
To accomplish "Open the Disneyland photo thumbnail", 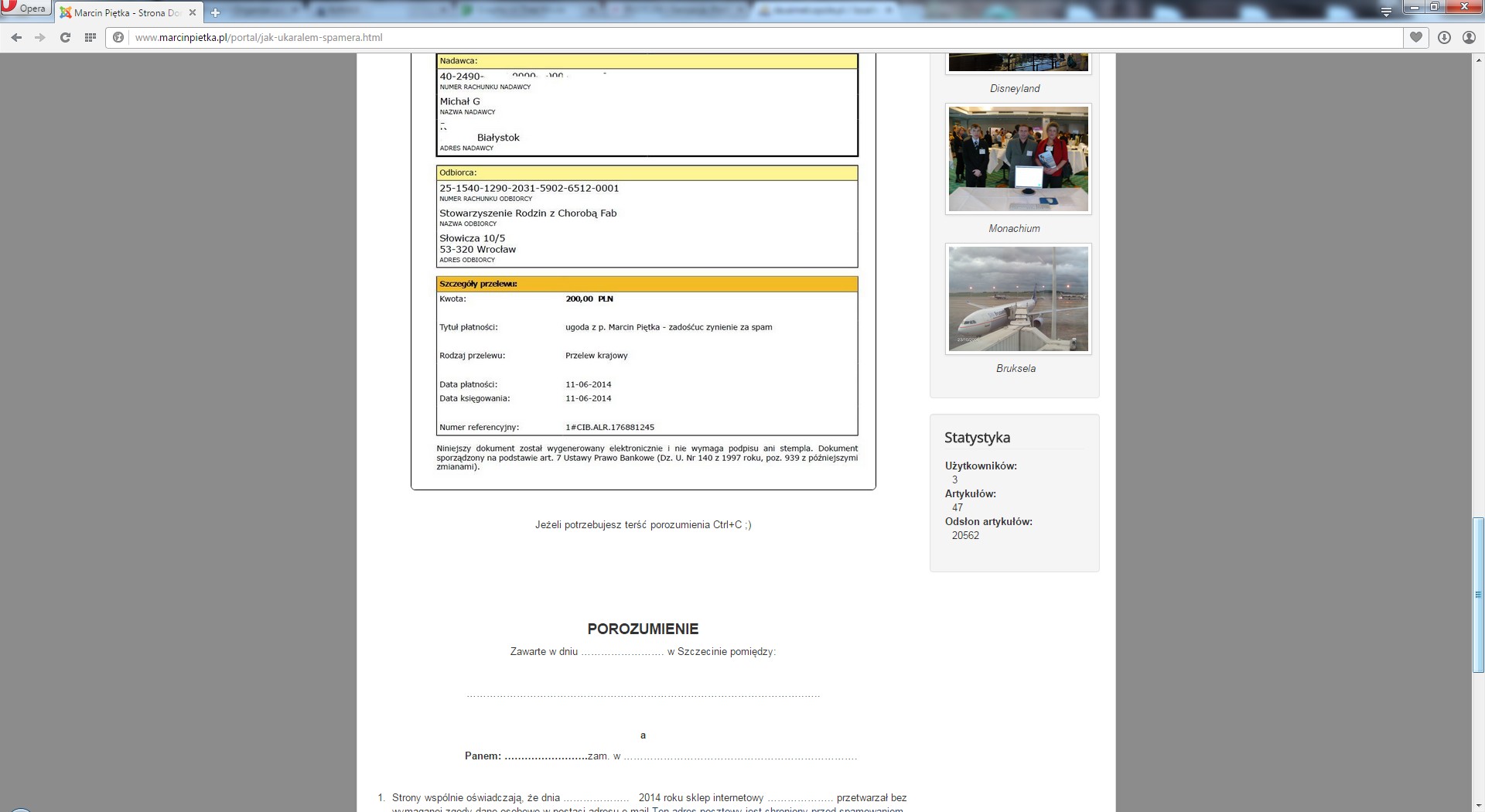I will coord(1018,63).
